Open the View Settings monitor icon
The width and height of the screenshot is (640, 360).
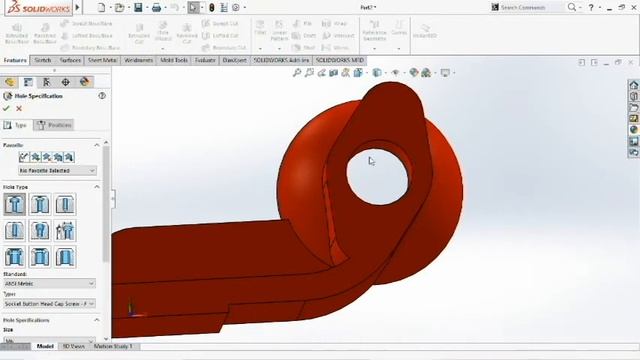click(445, 73)
